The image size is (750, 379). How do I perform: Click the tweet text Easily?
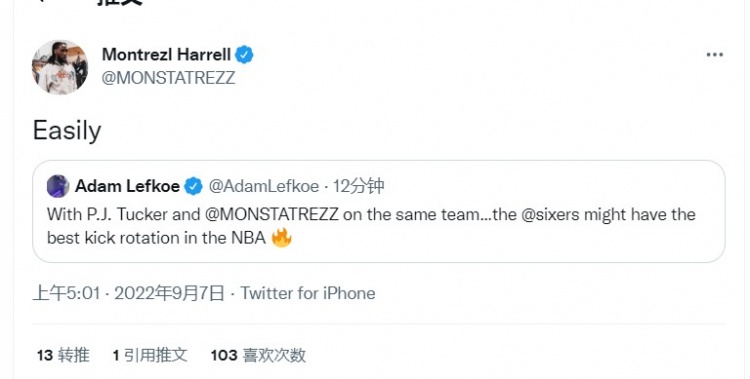point(67,130)
